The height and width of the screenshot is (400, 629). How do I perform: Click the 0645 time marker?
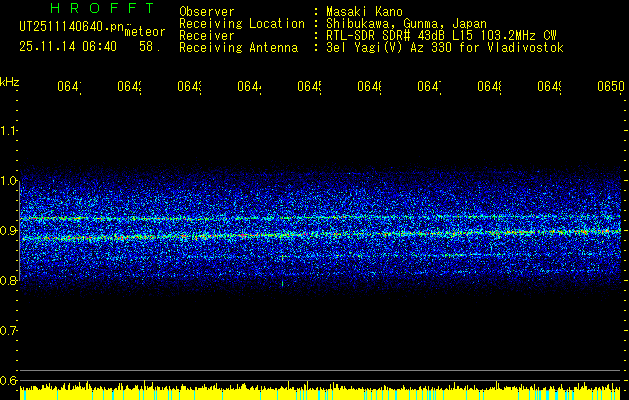(x=309, y=86)
